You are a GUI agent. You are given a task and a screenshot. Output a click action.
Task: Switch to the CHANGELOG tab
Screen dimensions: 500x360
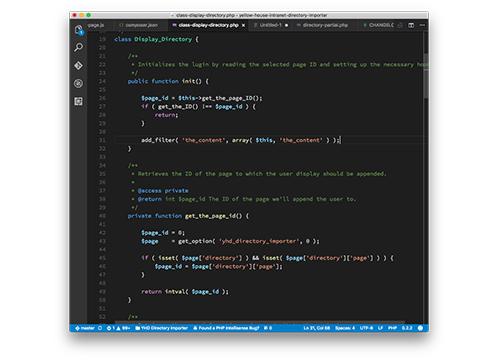click(379, 25)
